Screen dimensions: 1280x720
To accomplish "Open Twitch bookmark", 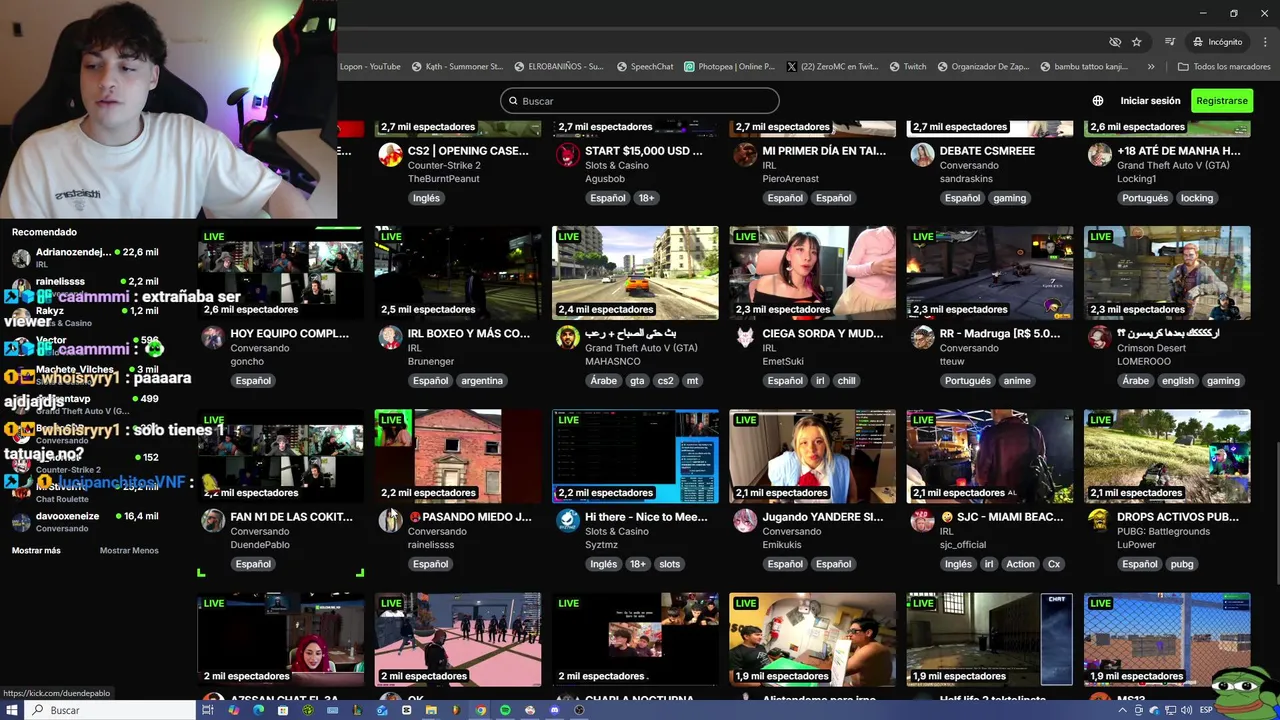I will pos(908,67).
